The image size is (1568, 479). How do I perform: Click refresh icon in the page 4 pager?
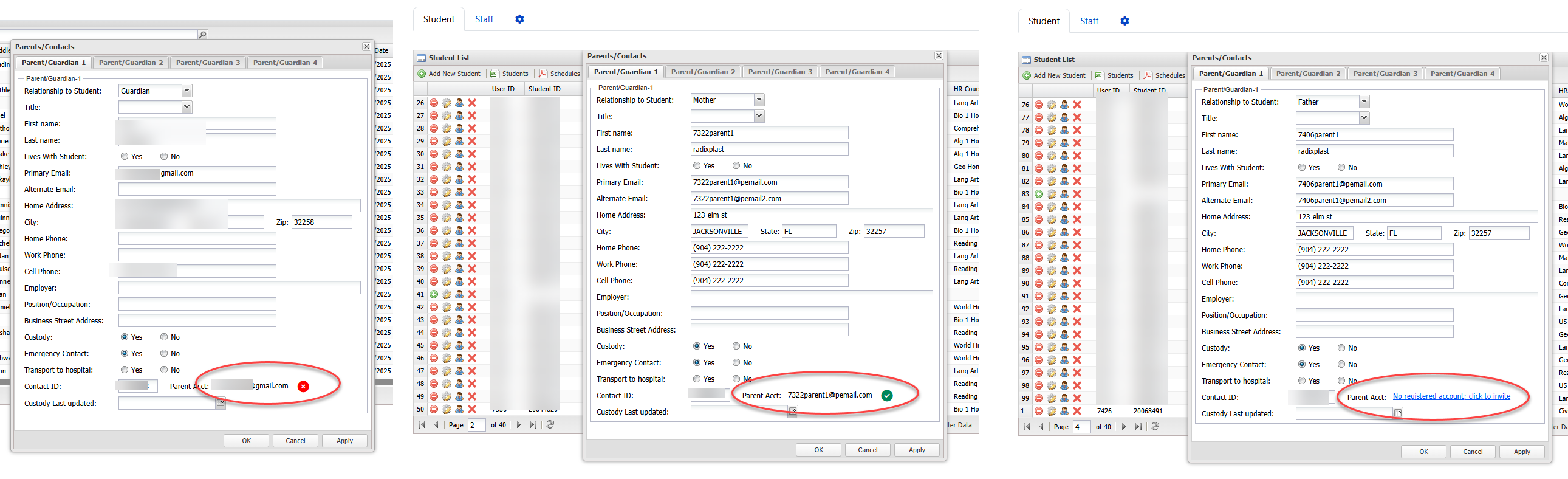pyautogui.click(x=1155, y=427)
